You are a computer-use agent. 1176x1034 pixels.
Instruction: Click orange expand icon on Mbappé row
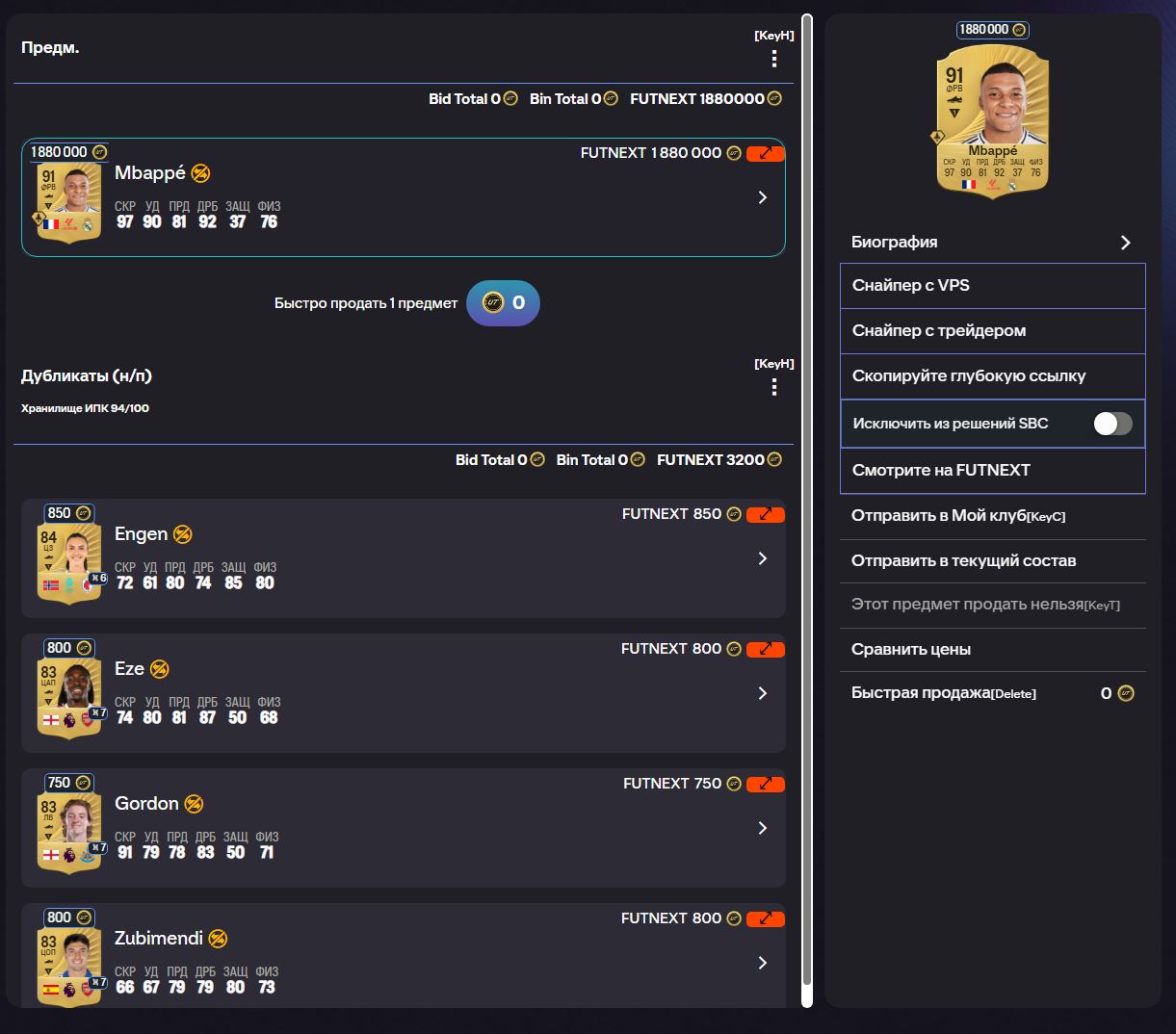coord(766,153)
